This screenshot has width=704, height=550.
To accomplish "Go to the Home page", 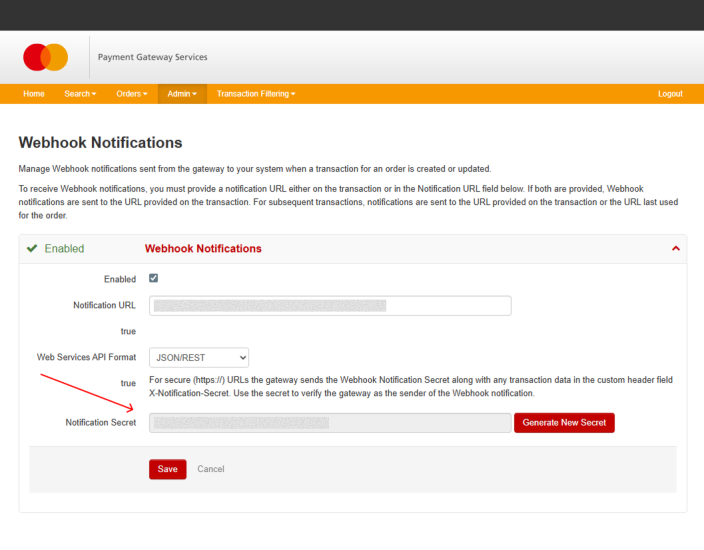I will [34, 94].
